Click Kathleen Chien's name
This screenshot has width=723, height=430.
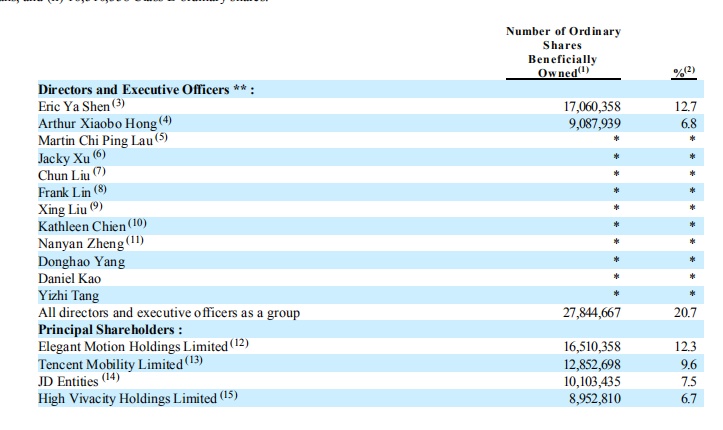coord(82,226)
